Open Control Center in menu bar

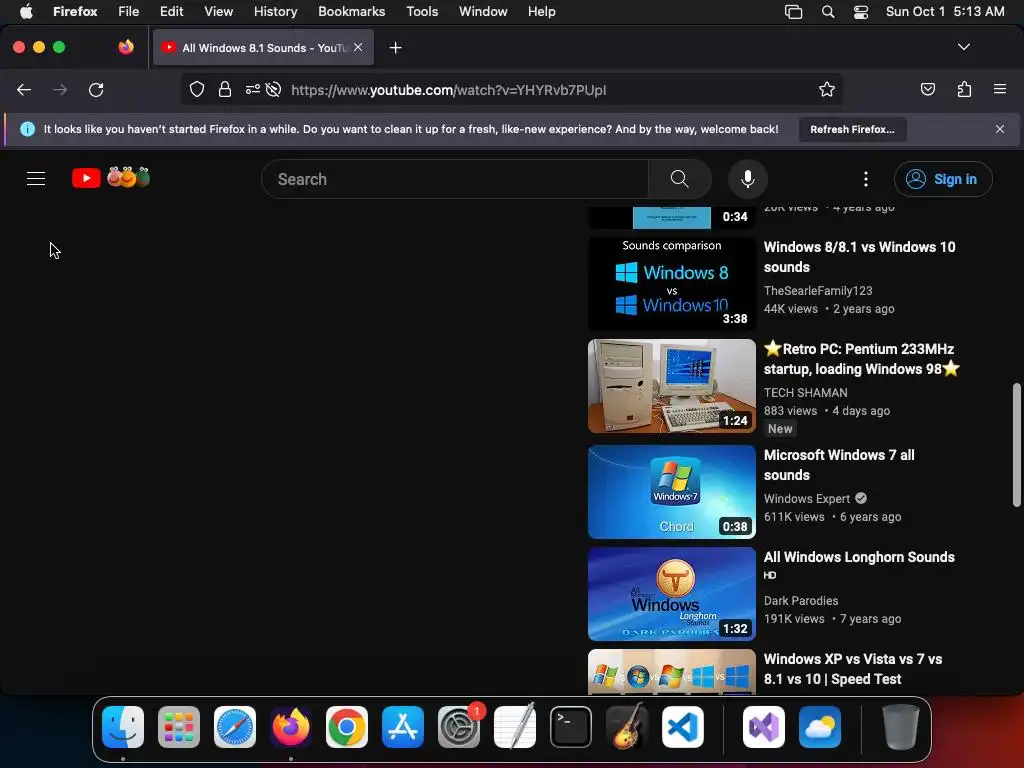(x=861, y=12)
